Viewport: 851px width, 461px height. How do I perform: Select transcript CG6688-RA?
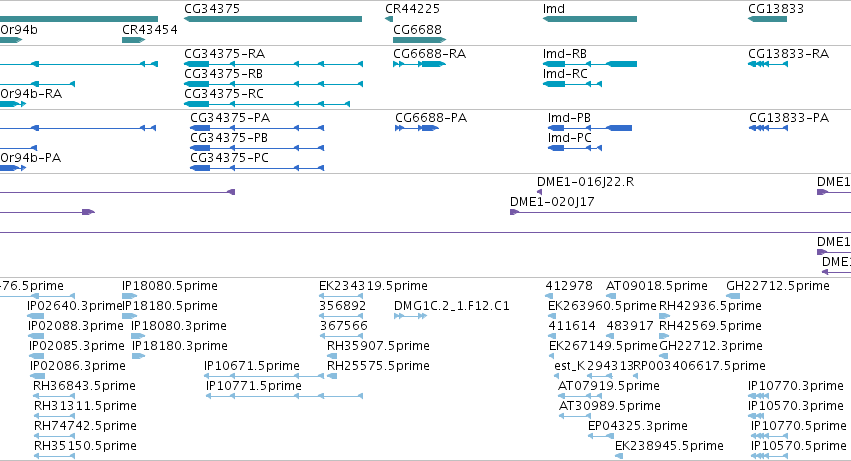point(429,54)
